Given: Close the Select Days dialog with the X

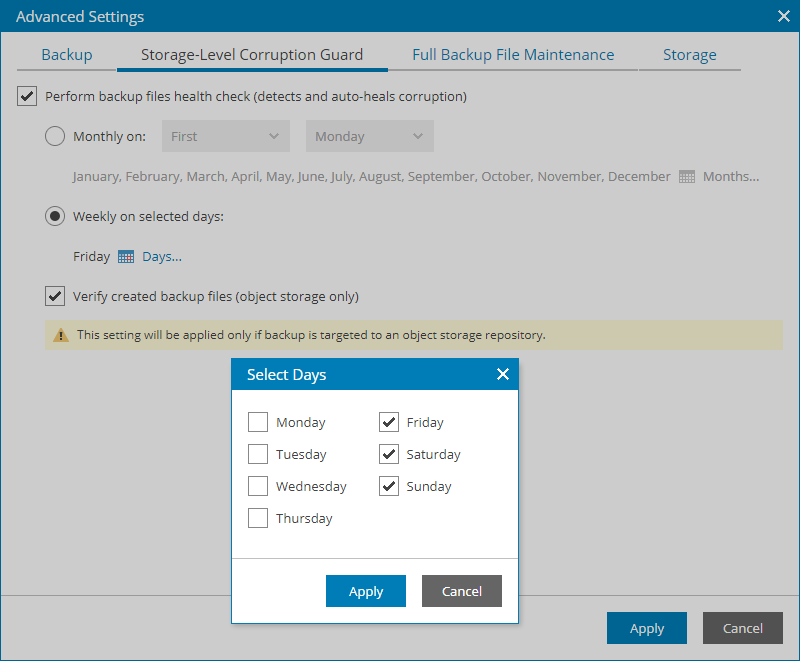Looking at the screenshot, I should [502, 374].
